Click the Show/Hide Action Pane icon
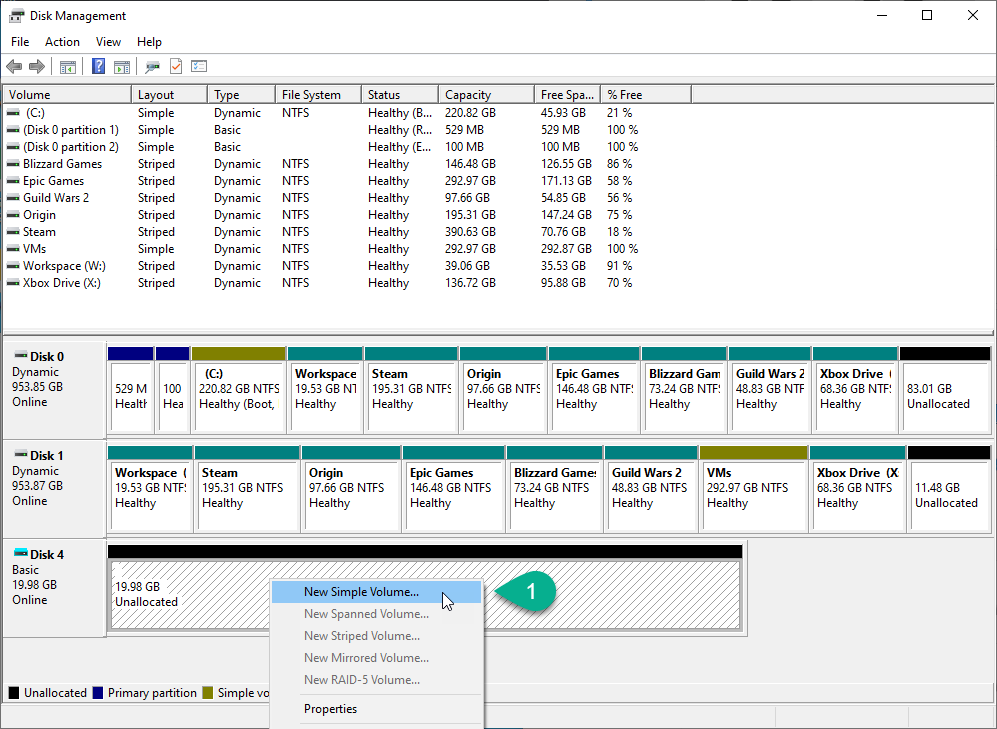Viewport: 997px width, 729px height. point(122,67)
